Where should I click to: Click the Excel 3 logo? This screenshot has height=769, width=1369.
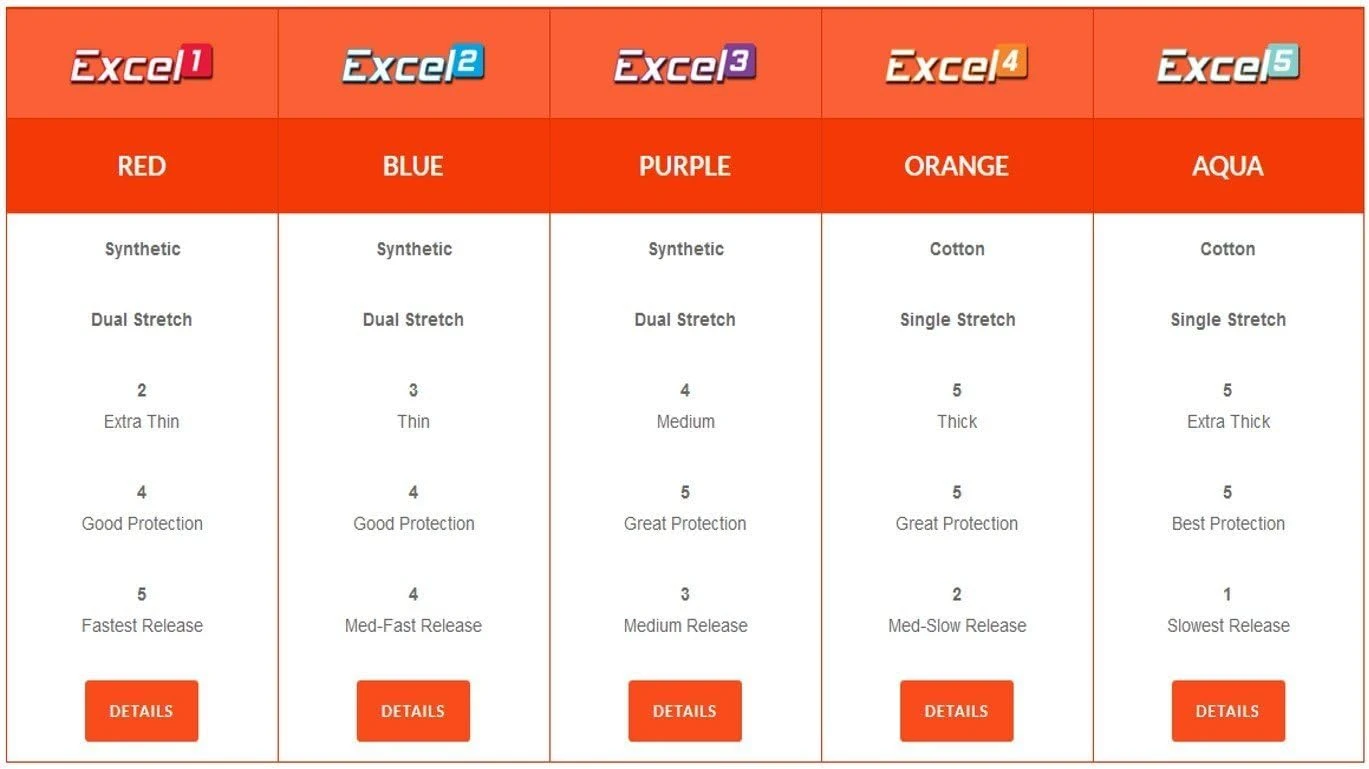coord(685,65)
